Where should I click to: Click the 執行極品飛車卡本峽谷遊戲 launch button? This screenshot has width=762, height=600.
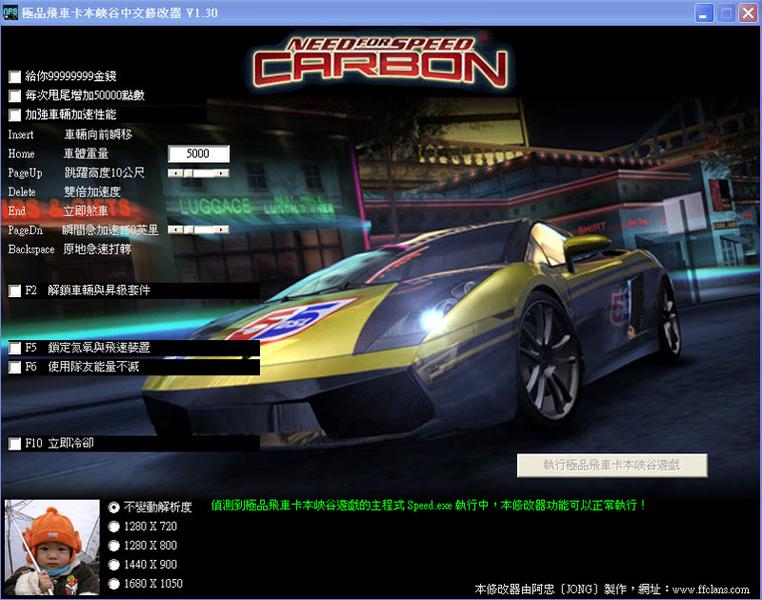pos(612,465)
